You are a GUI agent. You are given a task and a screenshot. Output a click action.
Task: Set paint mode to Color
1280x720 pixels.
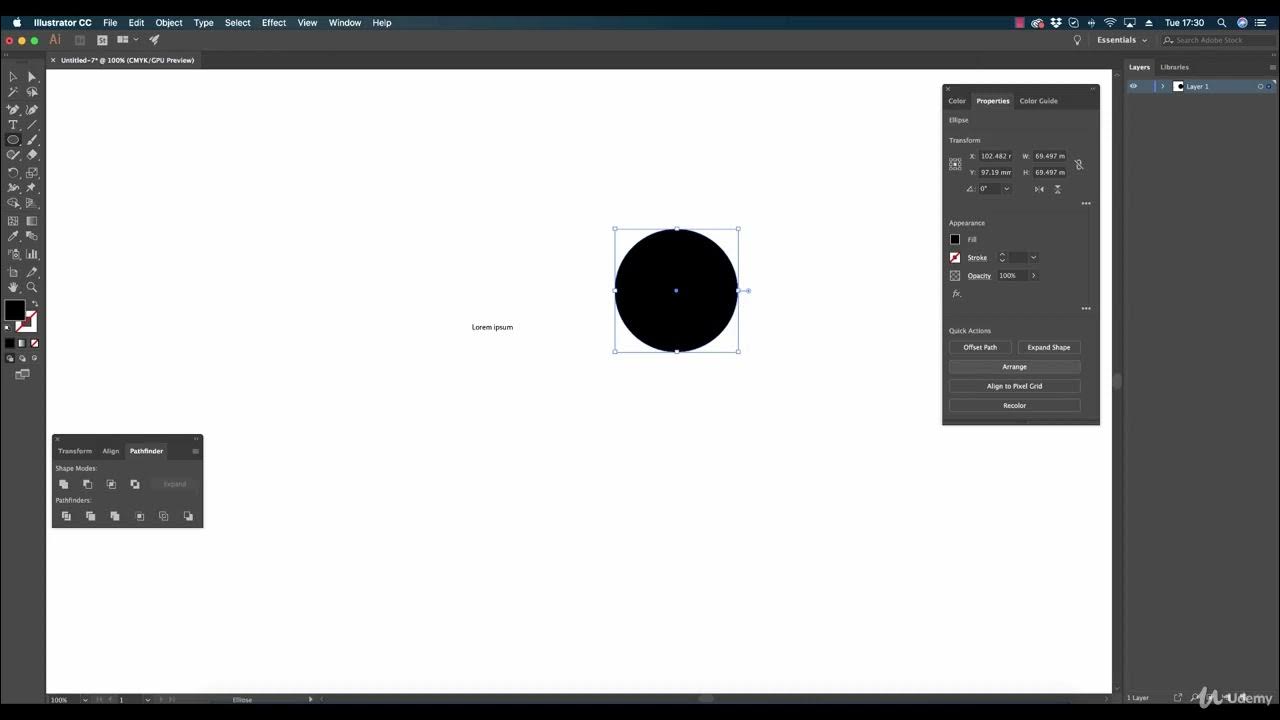coord(10,343)
